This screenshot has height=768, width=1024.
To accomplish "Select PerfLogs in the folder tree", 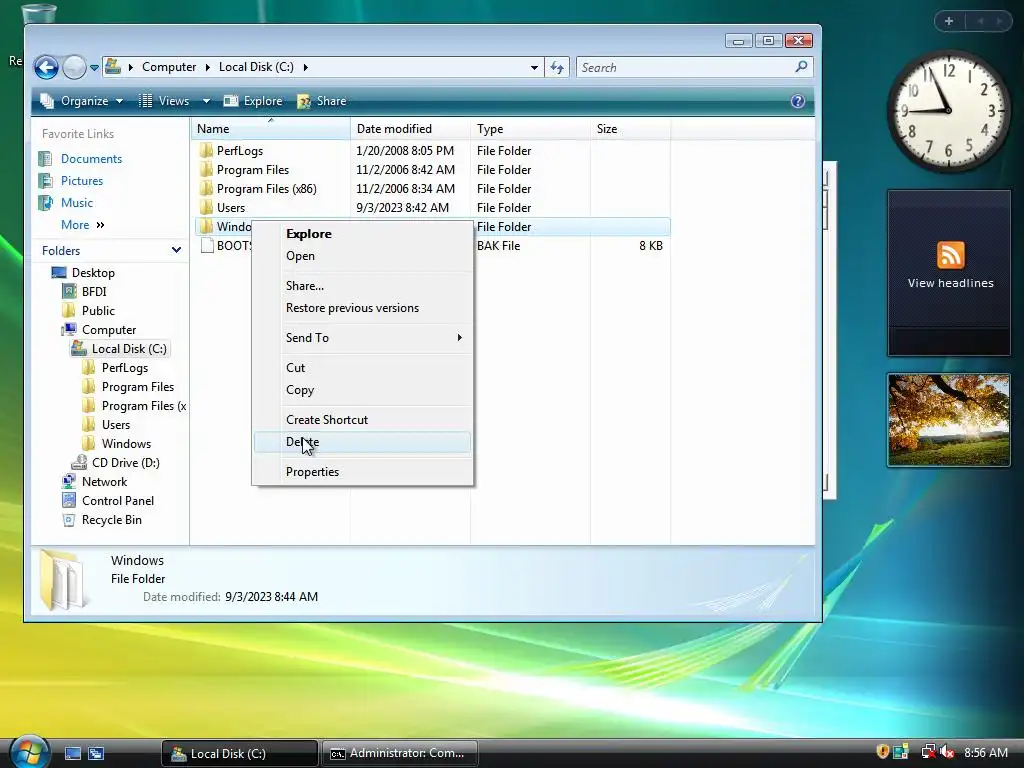I will [124, 368].
